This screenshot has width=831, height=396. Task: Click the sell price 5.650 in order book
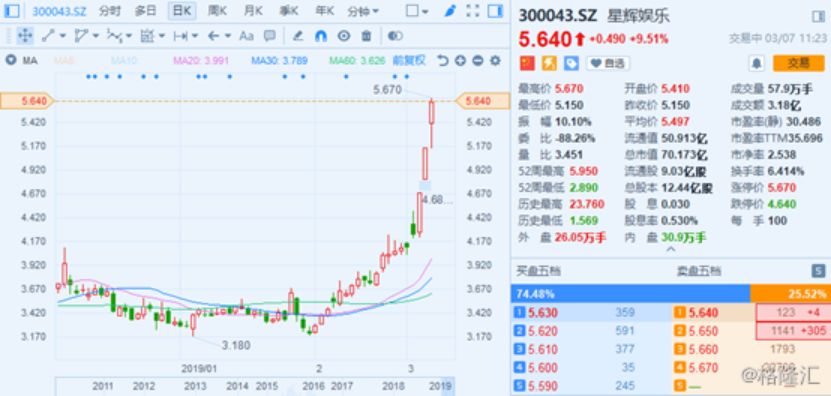click(702, 331)
